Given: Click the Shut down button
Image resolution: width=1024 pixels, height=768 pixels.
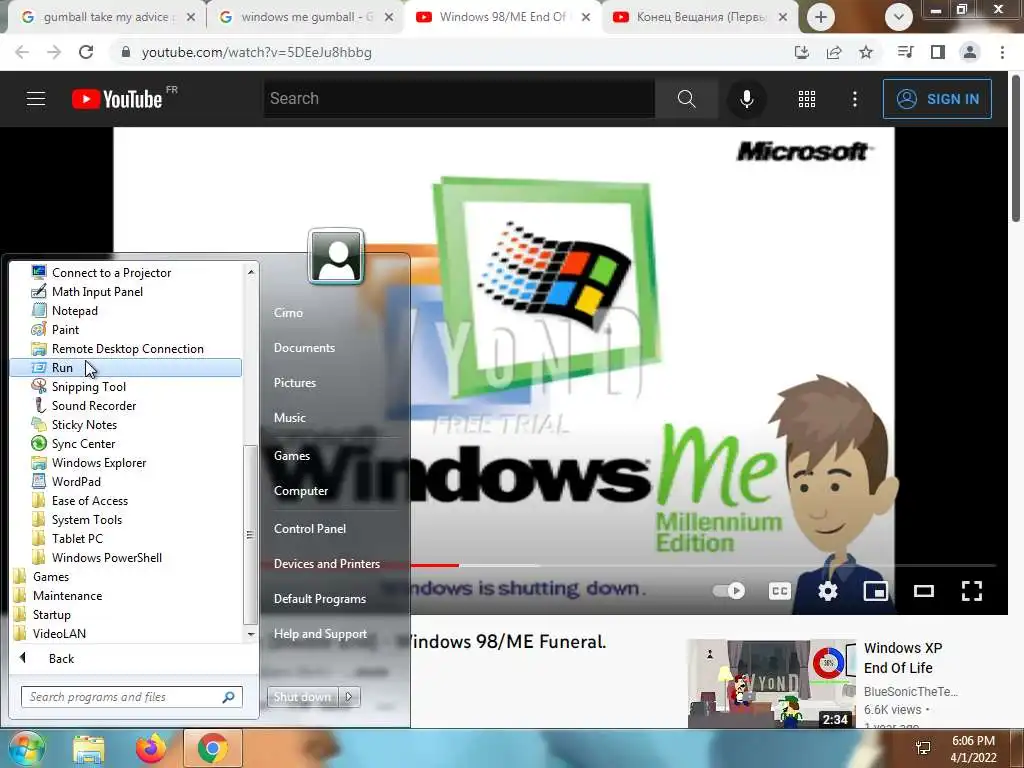Looking at the screenshot, I should tap(302, 697).
